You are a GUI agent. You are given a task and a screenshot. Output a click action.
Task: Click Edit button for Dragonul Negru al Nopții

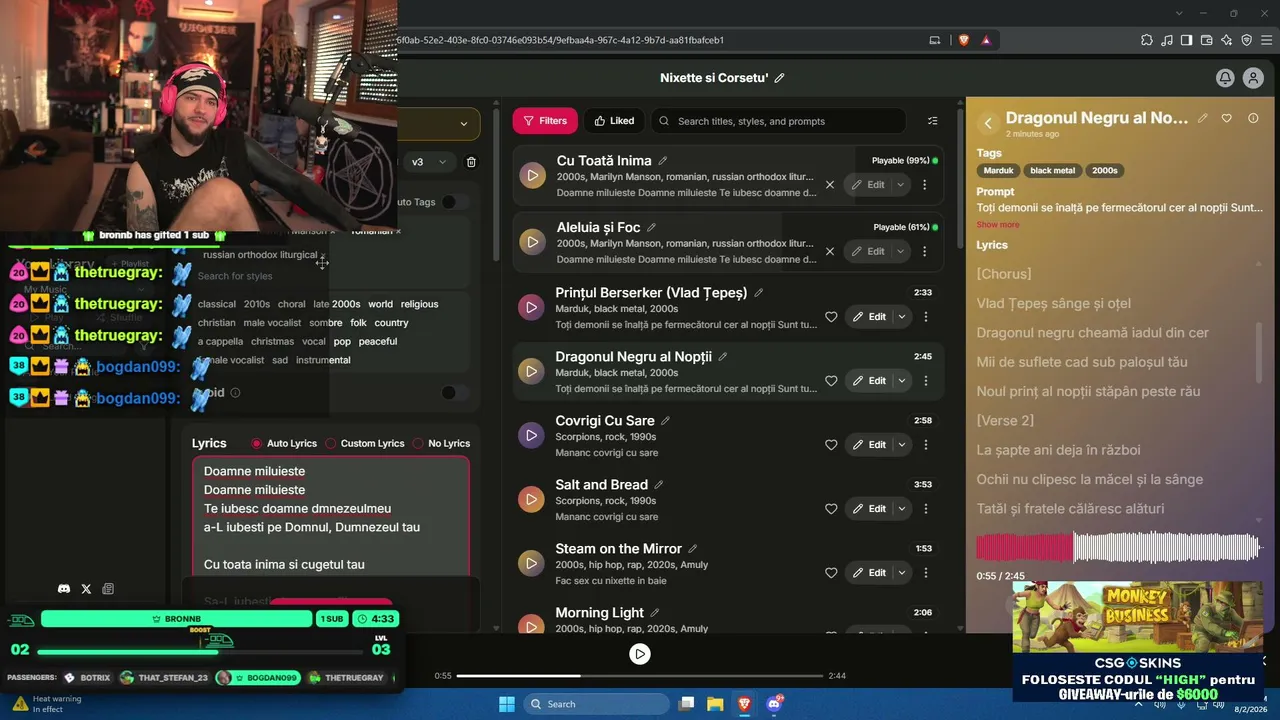(x=869, y=381)
